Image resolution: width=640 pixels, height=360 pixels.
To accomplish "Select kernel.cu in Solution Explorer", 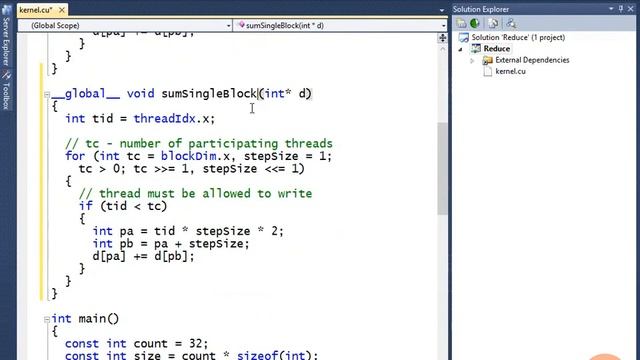I will pyautogui.click(x=510, y=71).
